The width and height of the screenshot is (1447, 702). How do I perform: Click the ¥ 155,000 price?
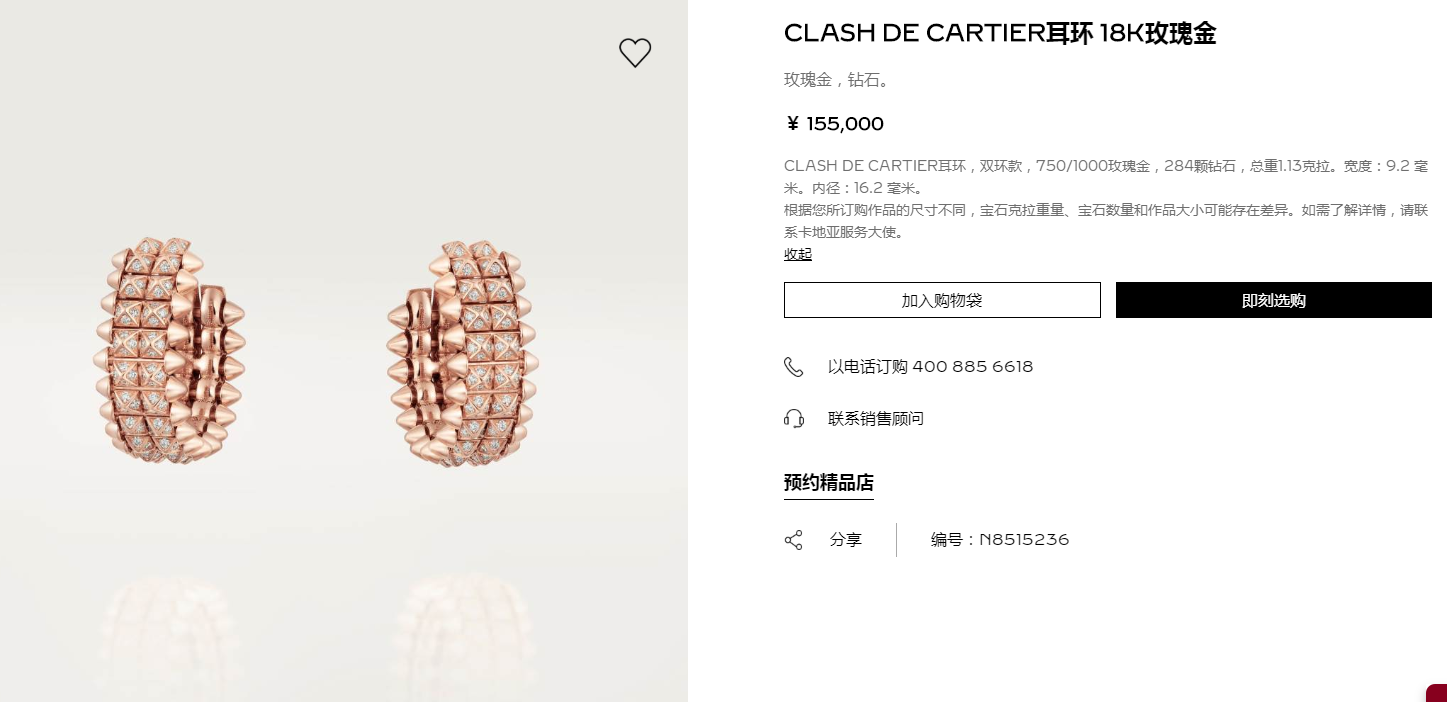[x=834, y=124]
